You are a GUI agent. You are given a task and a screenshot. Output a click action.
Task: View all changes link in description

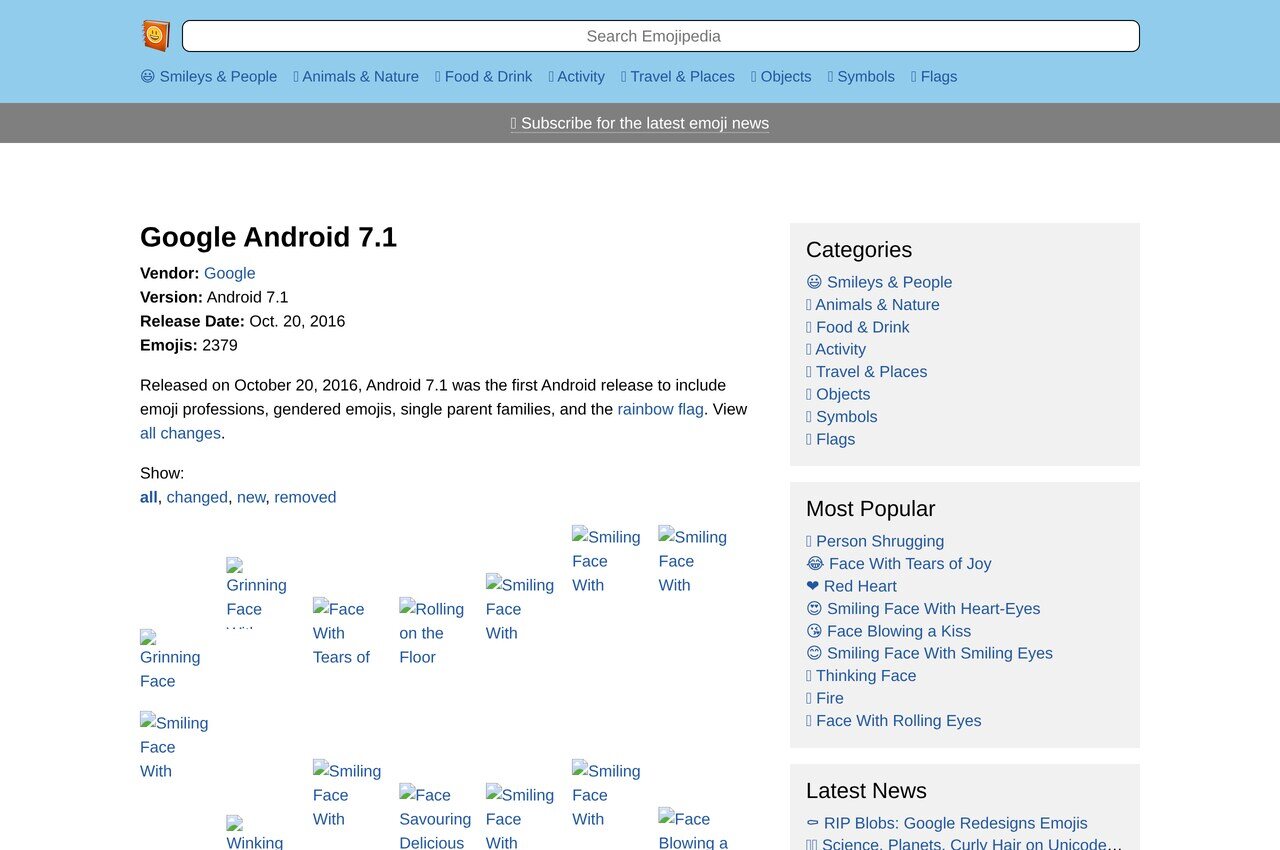pyautogui.click(x=180, y=433)
